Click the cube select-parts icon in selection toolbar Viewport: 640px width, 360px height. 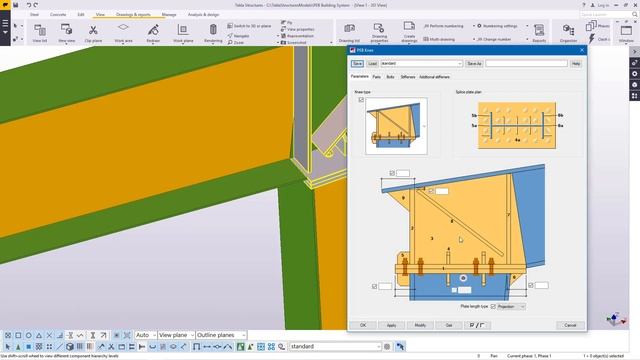point(70,347)
